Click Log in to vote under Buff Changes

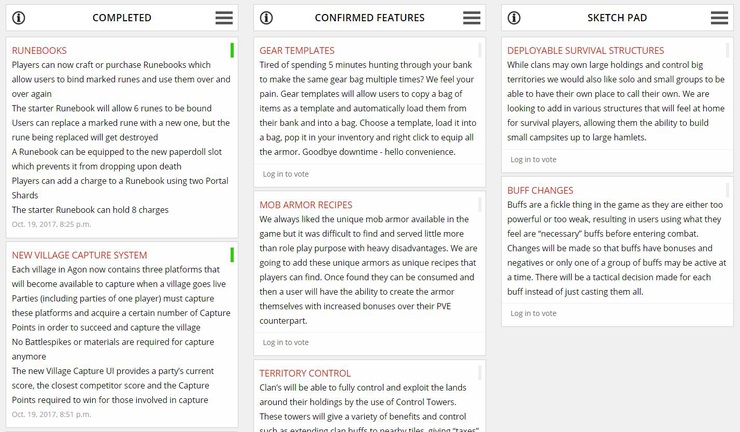[x=533, y=313]
